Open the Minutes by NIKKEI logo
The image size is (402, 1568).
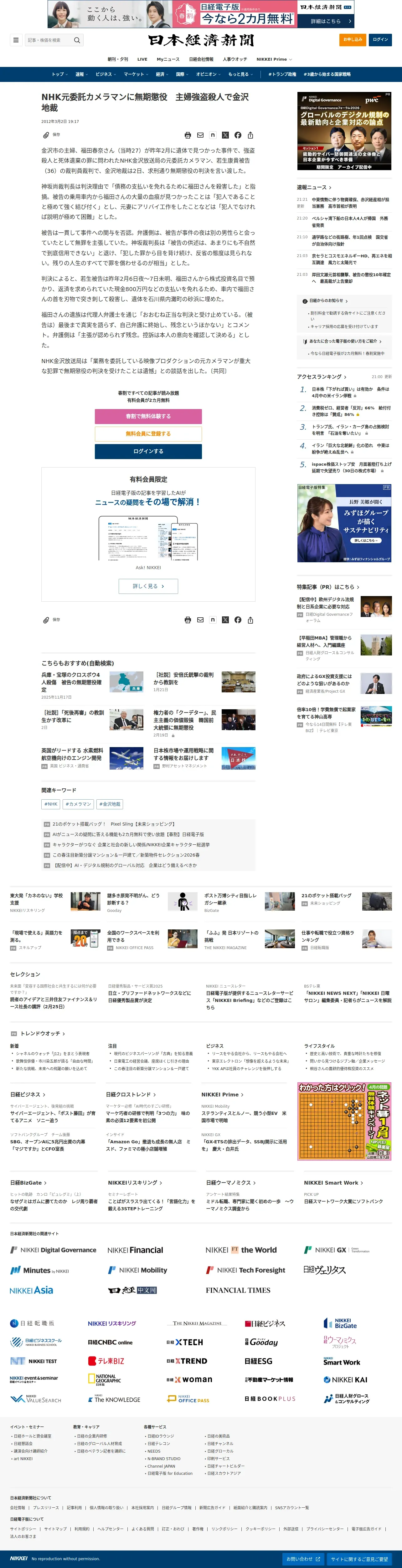coord(39,1270)
